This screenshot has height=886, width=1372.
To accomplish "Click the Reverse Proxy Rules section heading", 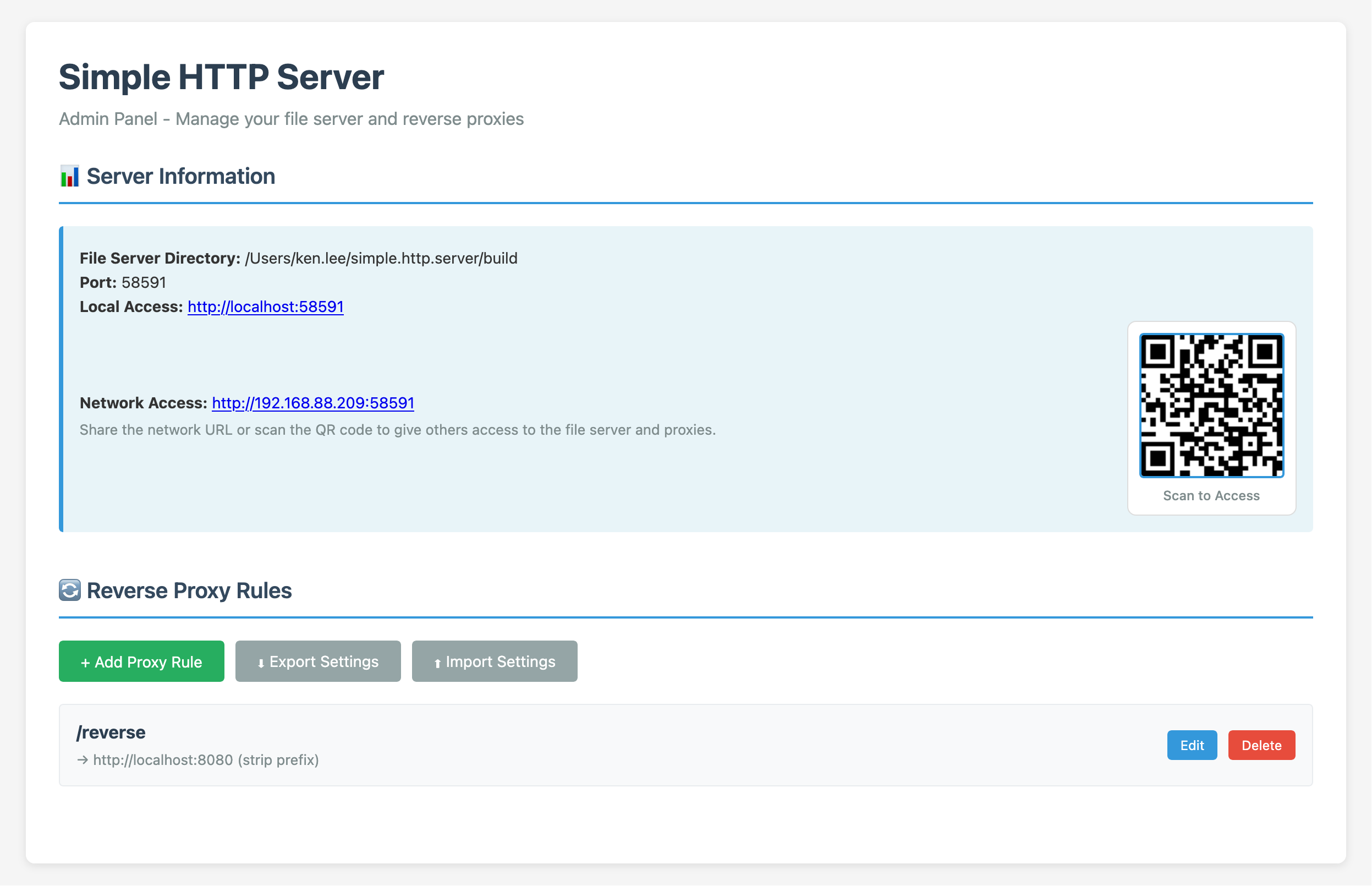I will click(189, 590).
